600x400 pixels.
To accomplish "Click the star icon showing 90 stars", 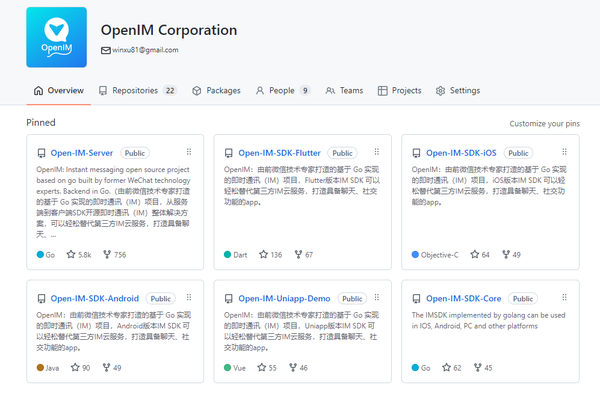I will (x=75, y=367).
